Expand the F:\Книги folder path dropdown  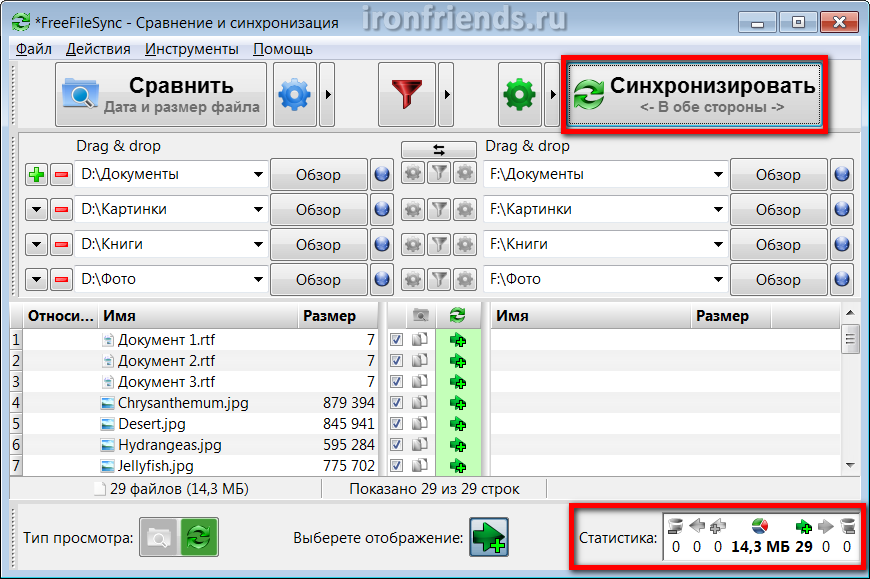click(x=717, y=245)
